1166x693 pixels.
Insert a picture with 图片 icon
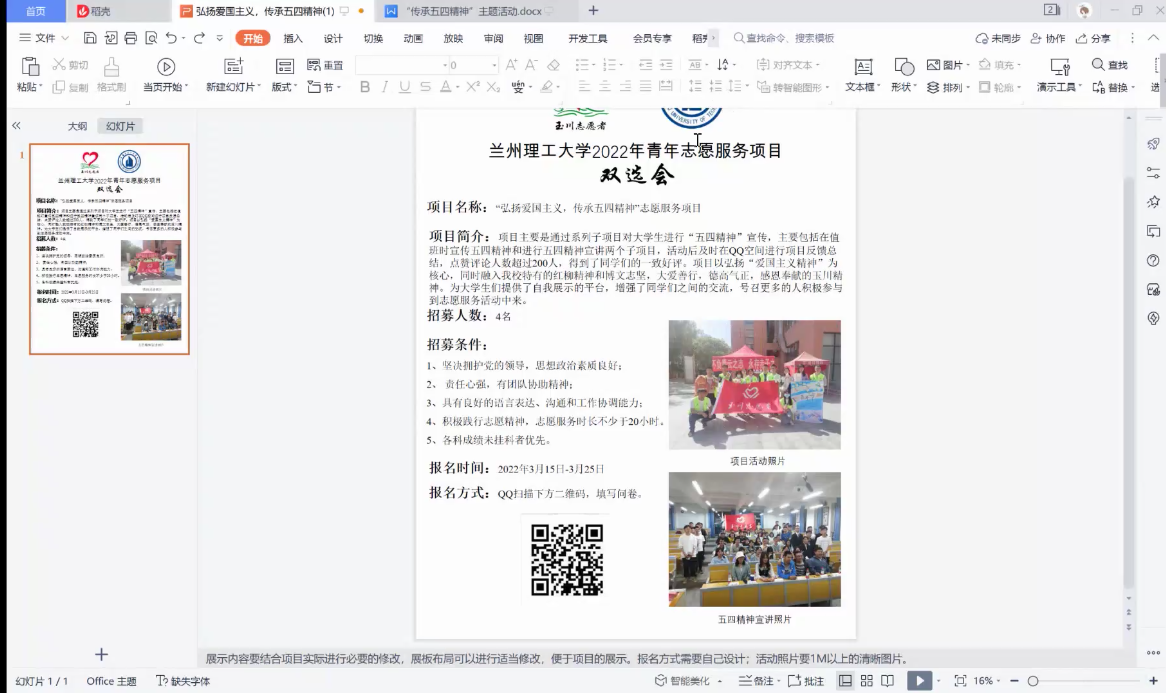(933, 65)
